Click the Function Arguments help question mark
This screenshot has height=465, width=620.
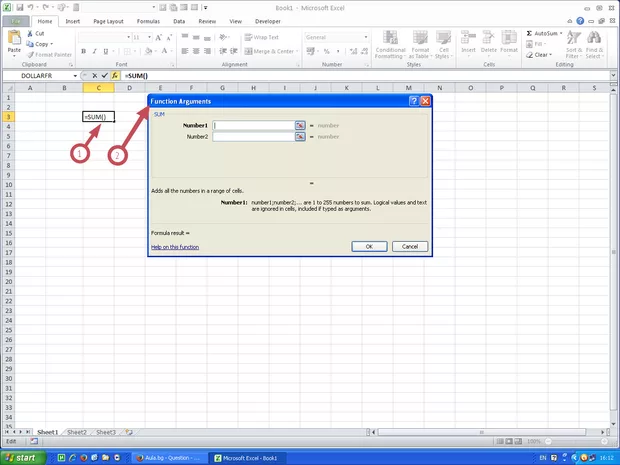(x=413, y=102)
